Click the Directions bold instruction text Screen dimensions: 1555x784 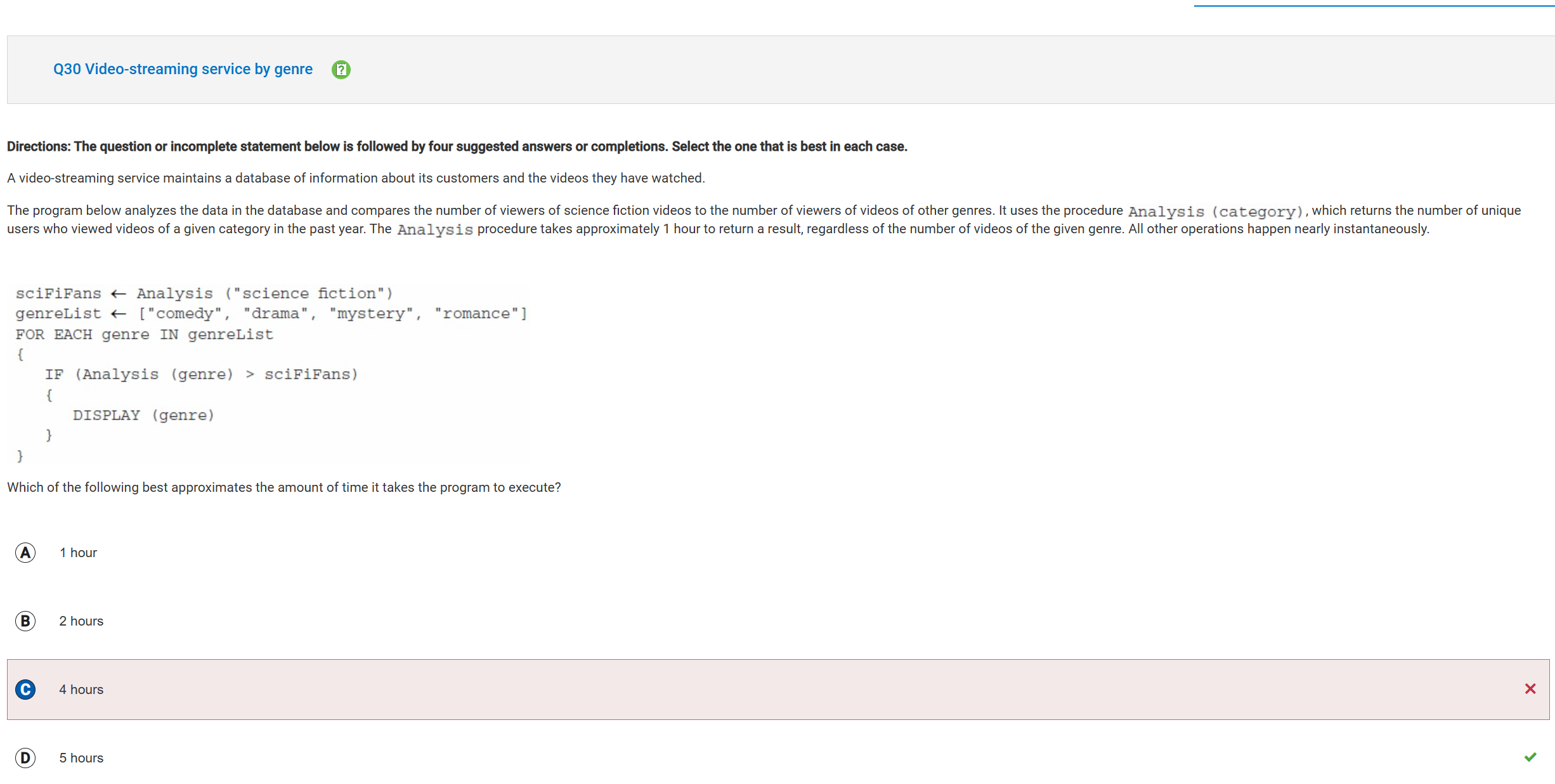pyautogui.click(x=457, y=146)
